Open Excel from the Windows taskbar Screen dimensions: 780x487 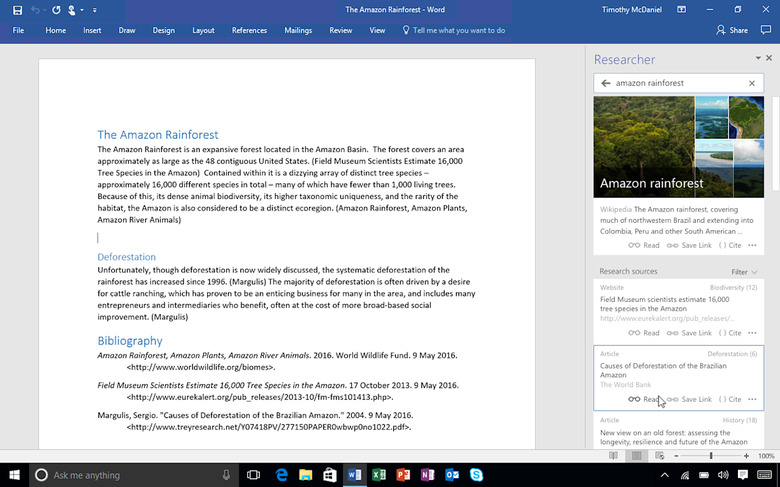tap(379, 475)
